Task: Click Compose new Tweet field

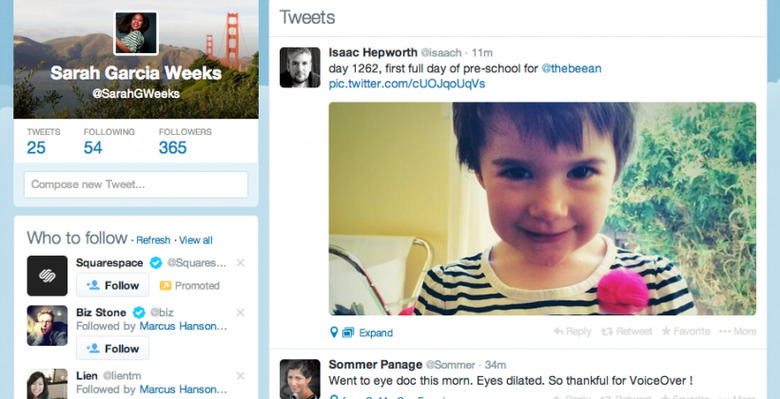Action: point(136,185)
